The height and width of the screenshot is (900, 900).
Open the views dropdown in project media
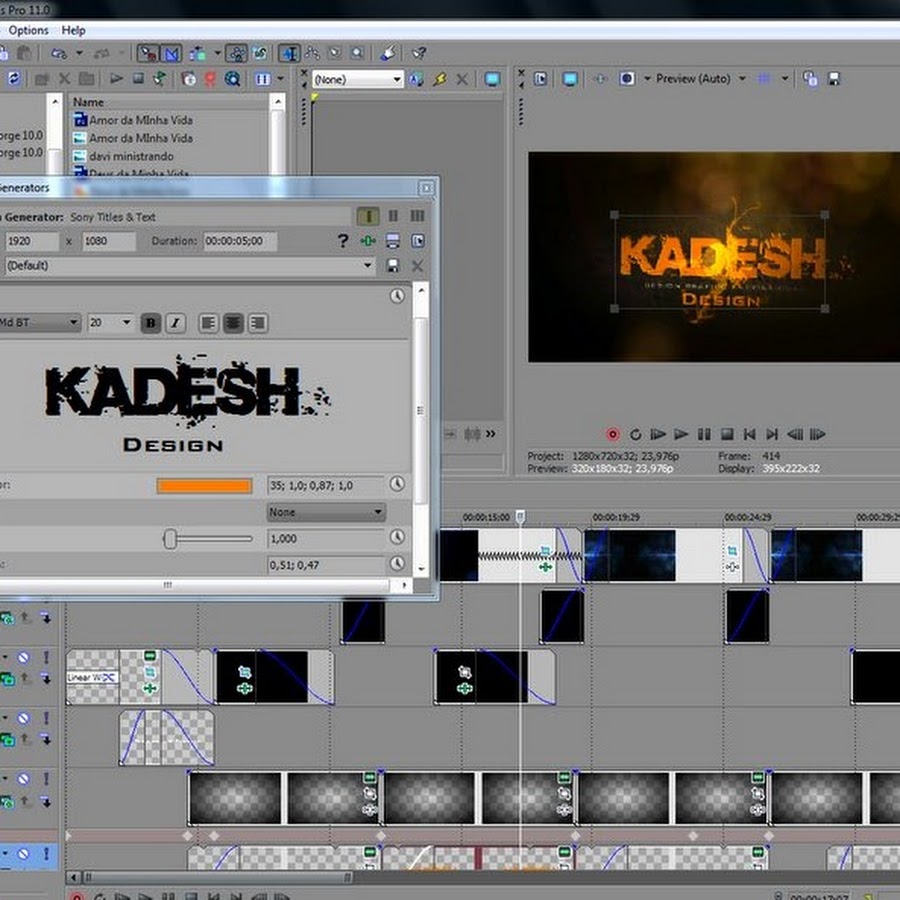pos(281,79)
